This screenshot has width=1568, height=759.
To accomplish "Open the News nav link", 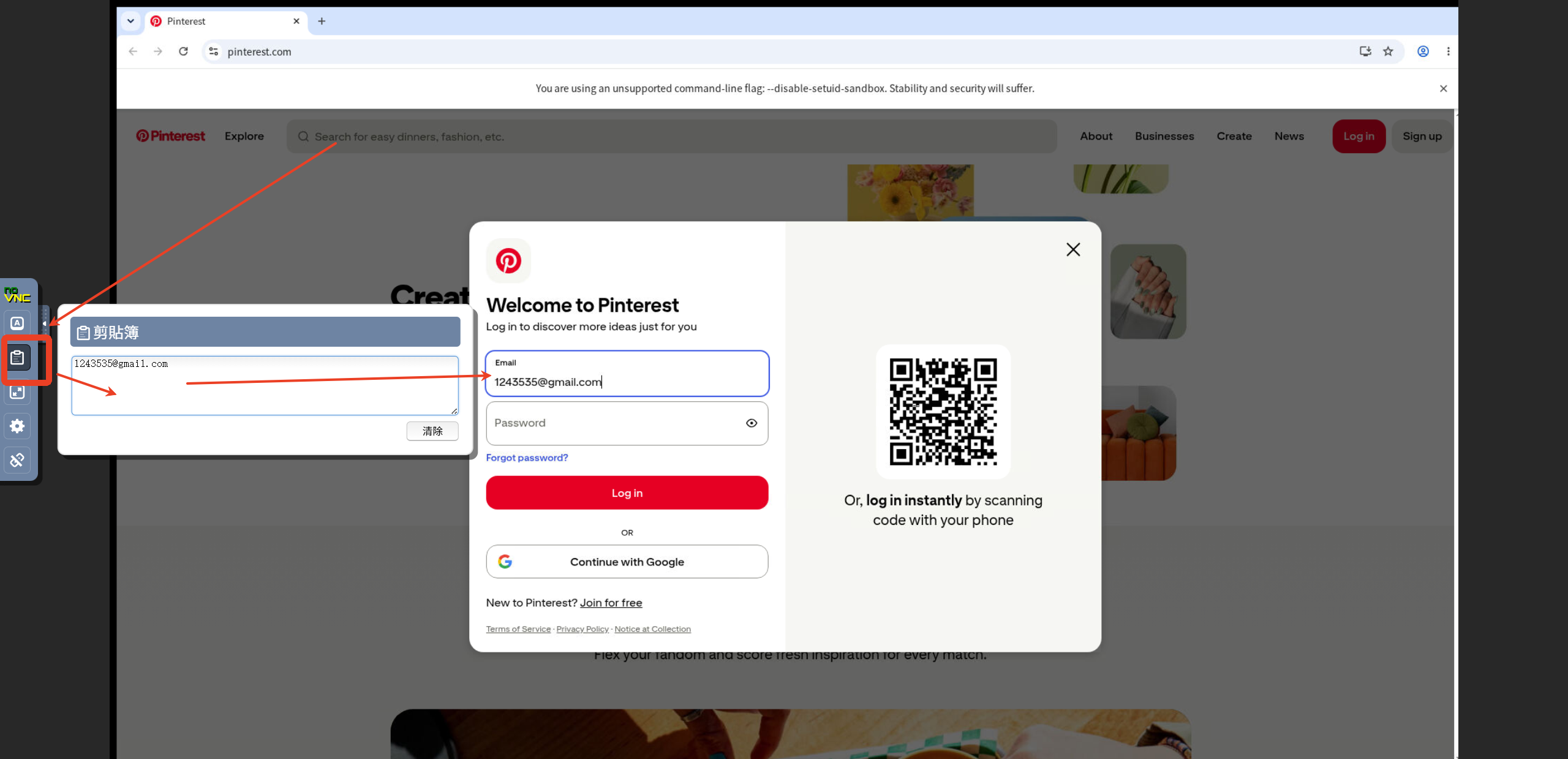I will point(1289,136).
